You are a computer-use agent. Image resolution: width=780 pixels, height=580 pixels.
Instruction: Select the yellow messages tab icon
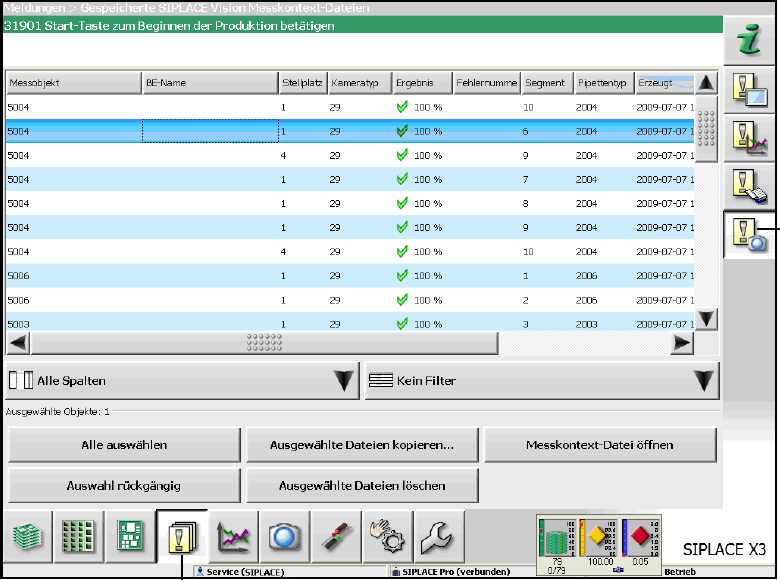(182, 537)
